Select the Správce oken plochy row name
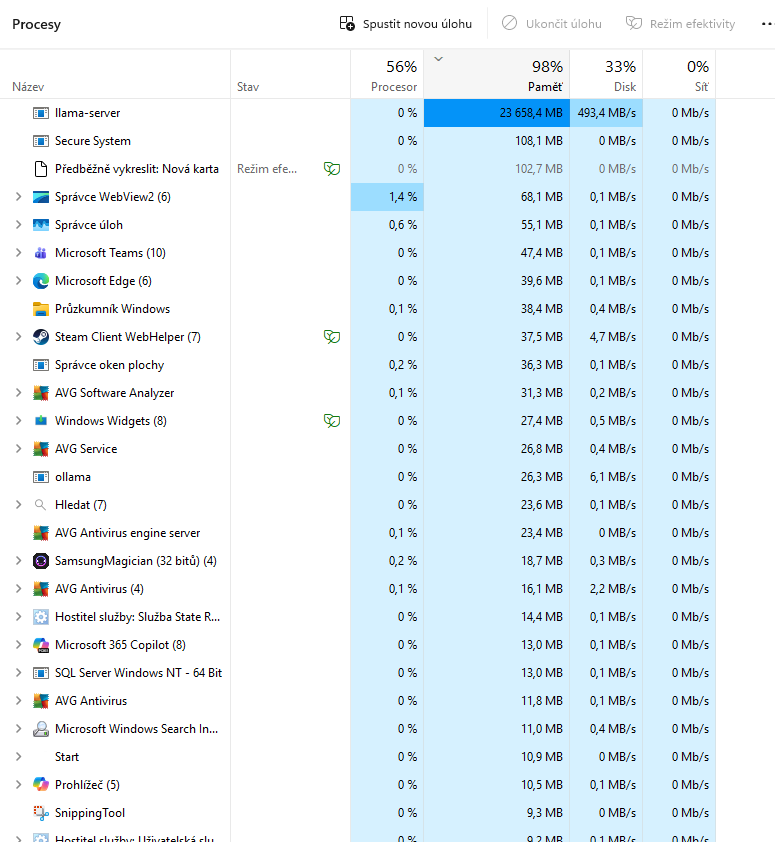The width and height of the screenshot is (775, 842). pyautogui.click(x=109, y=365)
